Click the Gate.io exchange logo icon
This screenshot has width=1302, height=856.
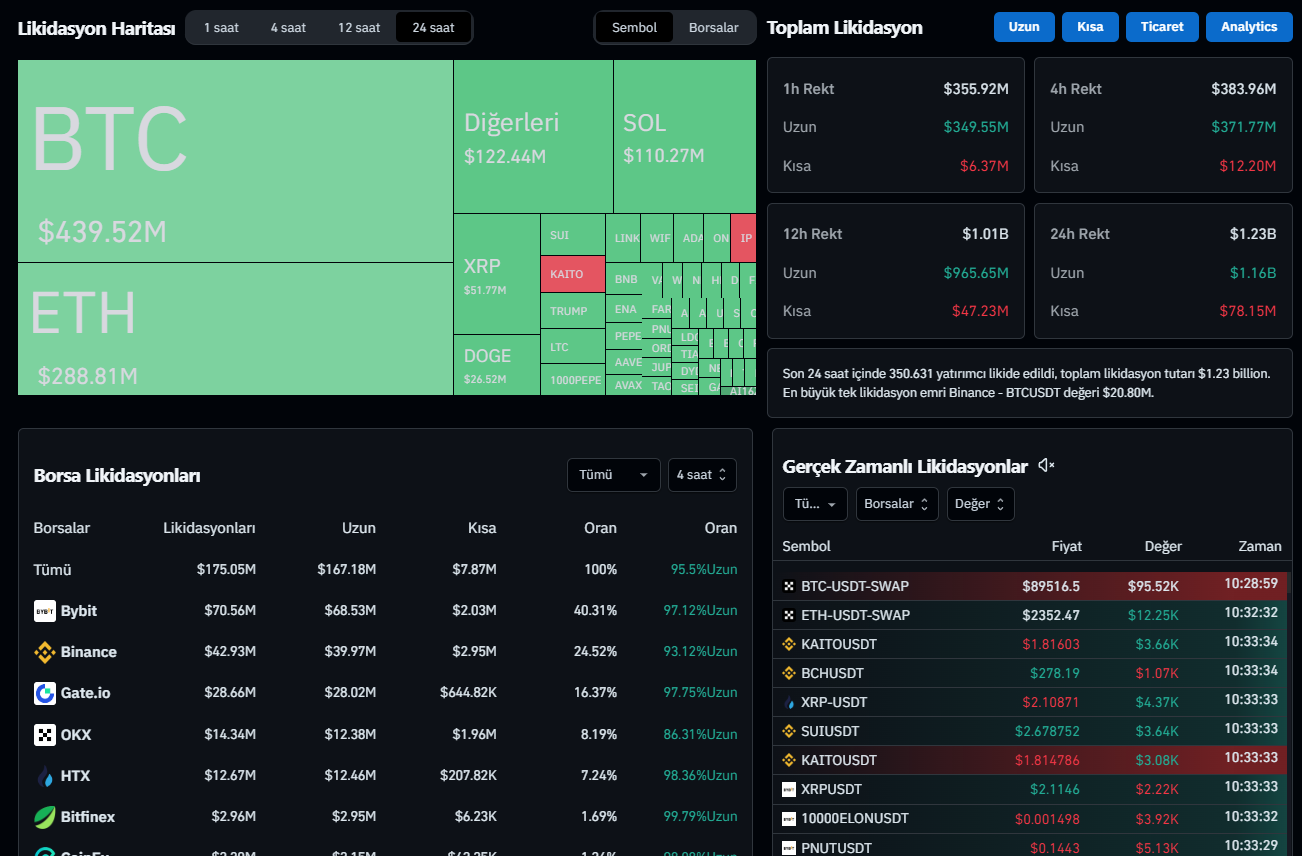[x=45, y=693]
